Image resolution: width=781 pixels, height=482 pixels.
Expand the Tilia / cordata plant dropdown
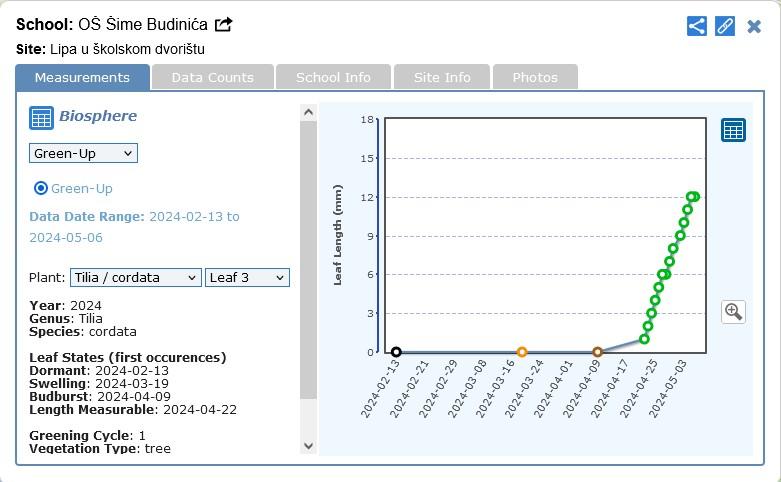[x=135, y=277]
